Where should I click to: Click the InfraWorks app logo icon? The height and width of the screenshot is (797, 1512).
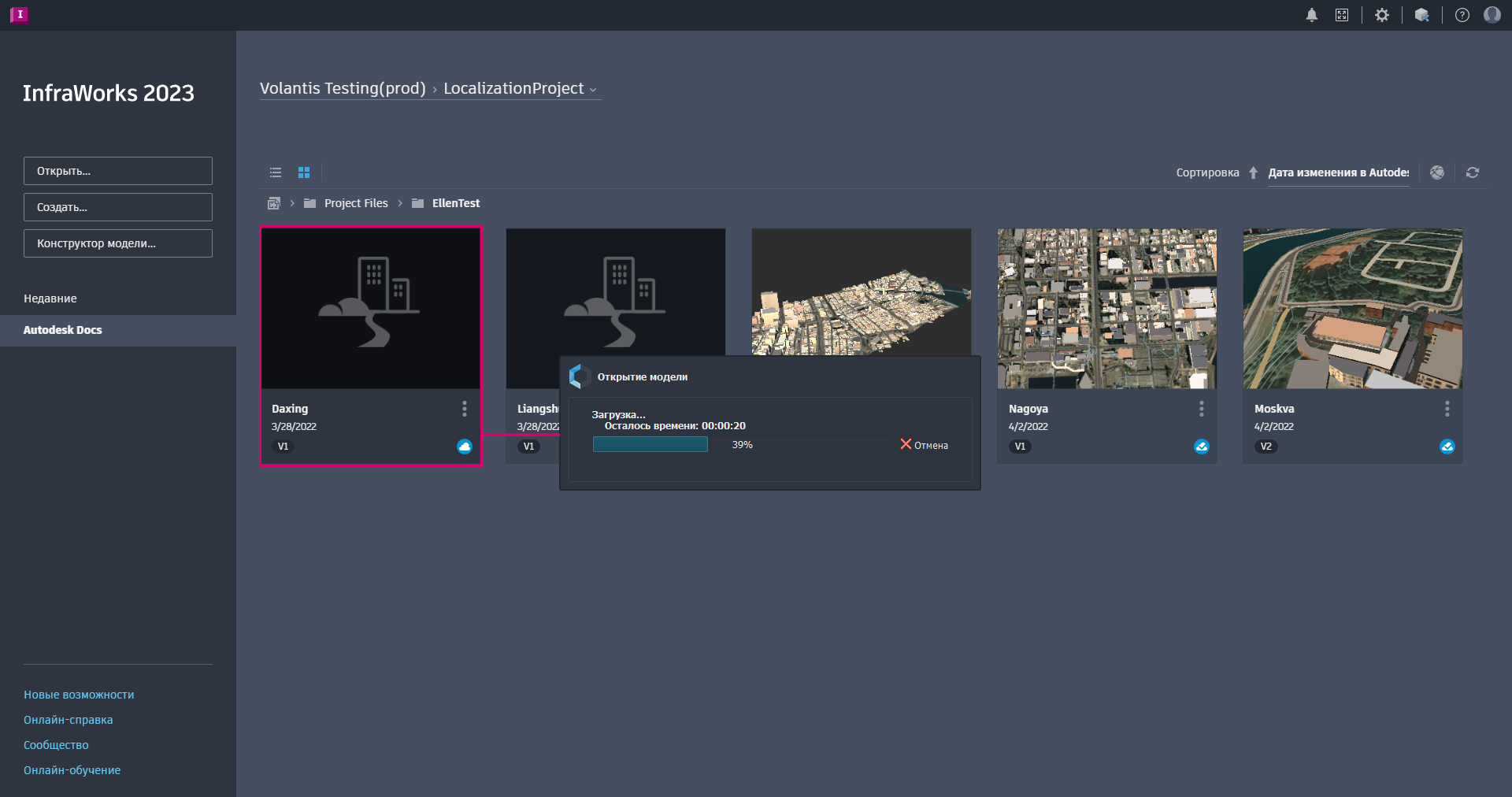pos(20,15)
